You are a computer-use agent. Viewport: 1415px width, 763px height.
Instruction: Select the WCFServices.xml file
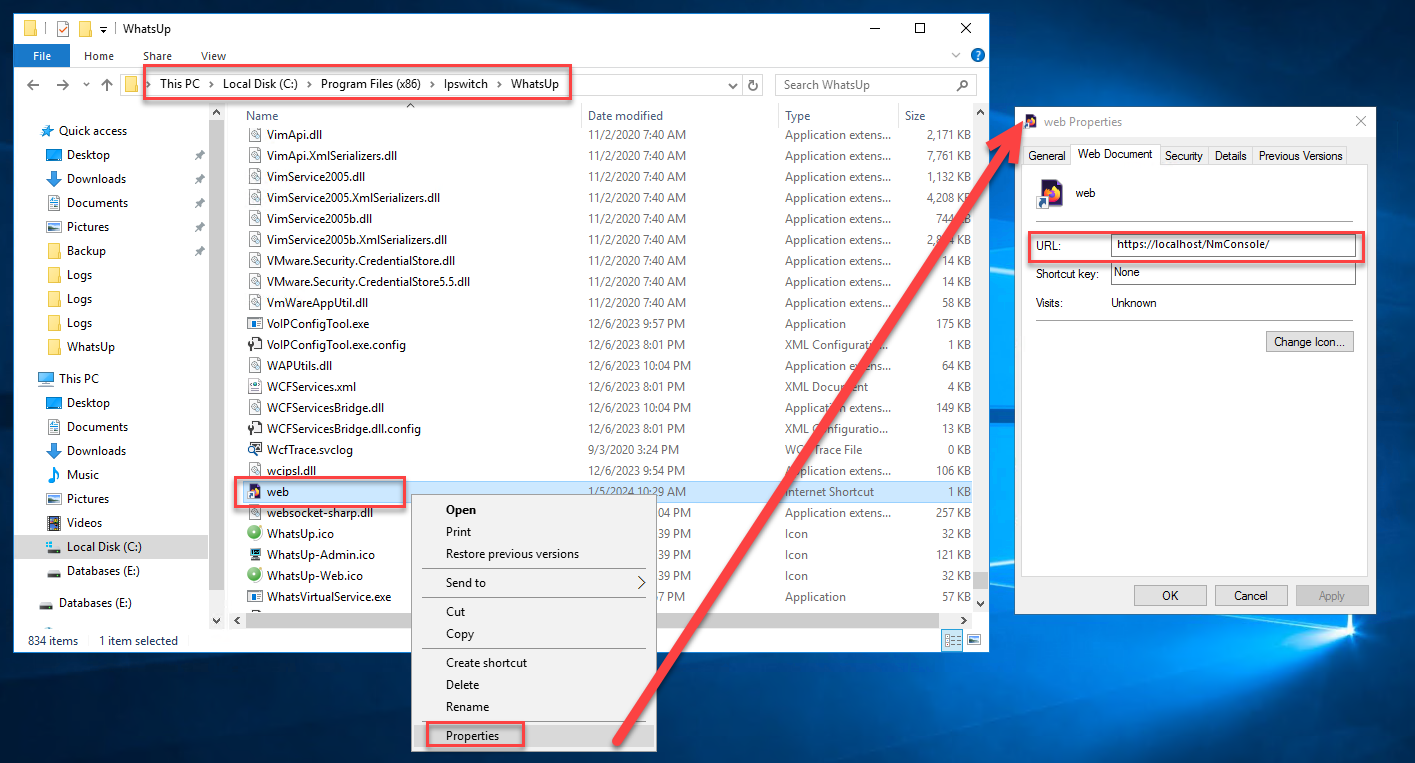[x=311, y=387]
